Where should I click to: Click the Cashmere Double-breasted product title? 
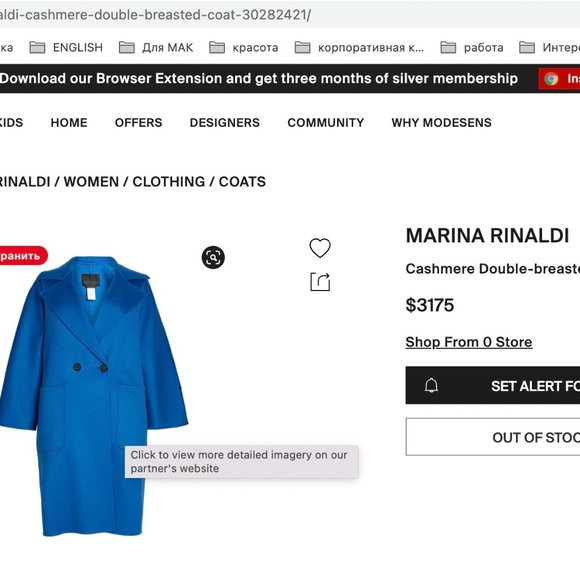click(493, 269)
